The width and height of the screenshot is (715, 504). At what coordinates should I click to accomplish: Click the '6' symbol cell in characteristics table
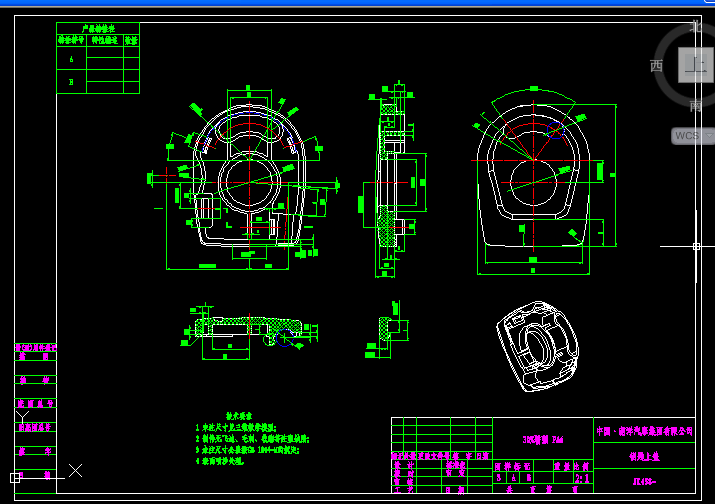pos(72,59)
